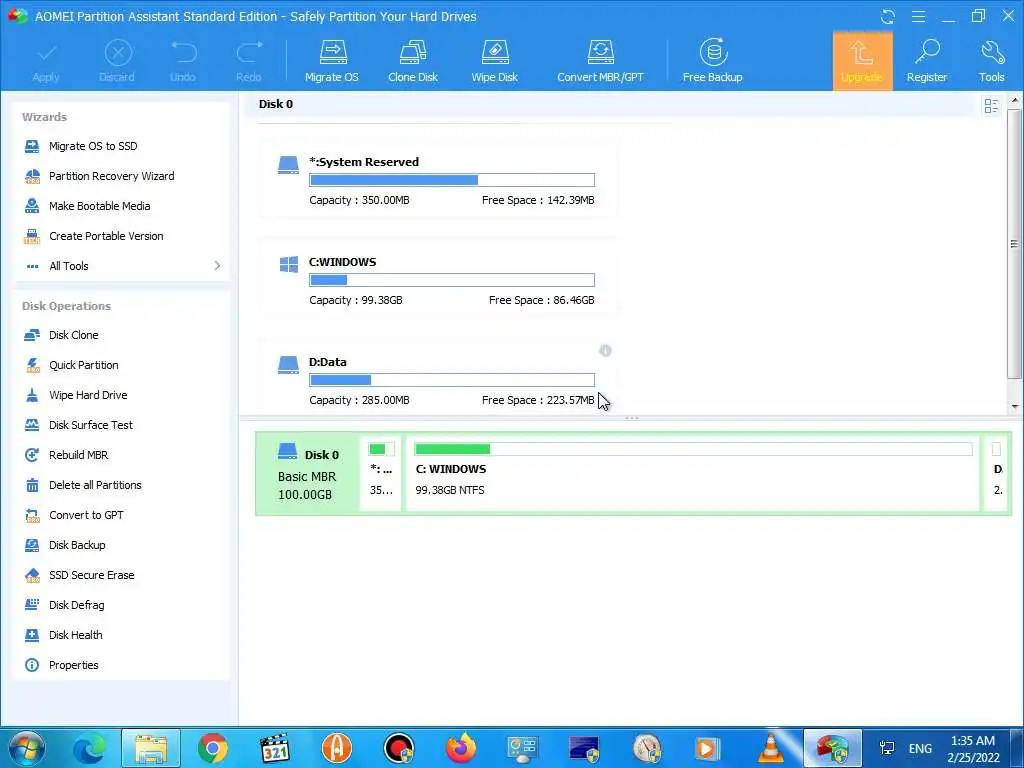1024x768 pixels.
Task: Click the D: partition block in the disk map
Action: 996,473
